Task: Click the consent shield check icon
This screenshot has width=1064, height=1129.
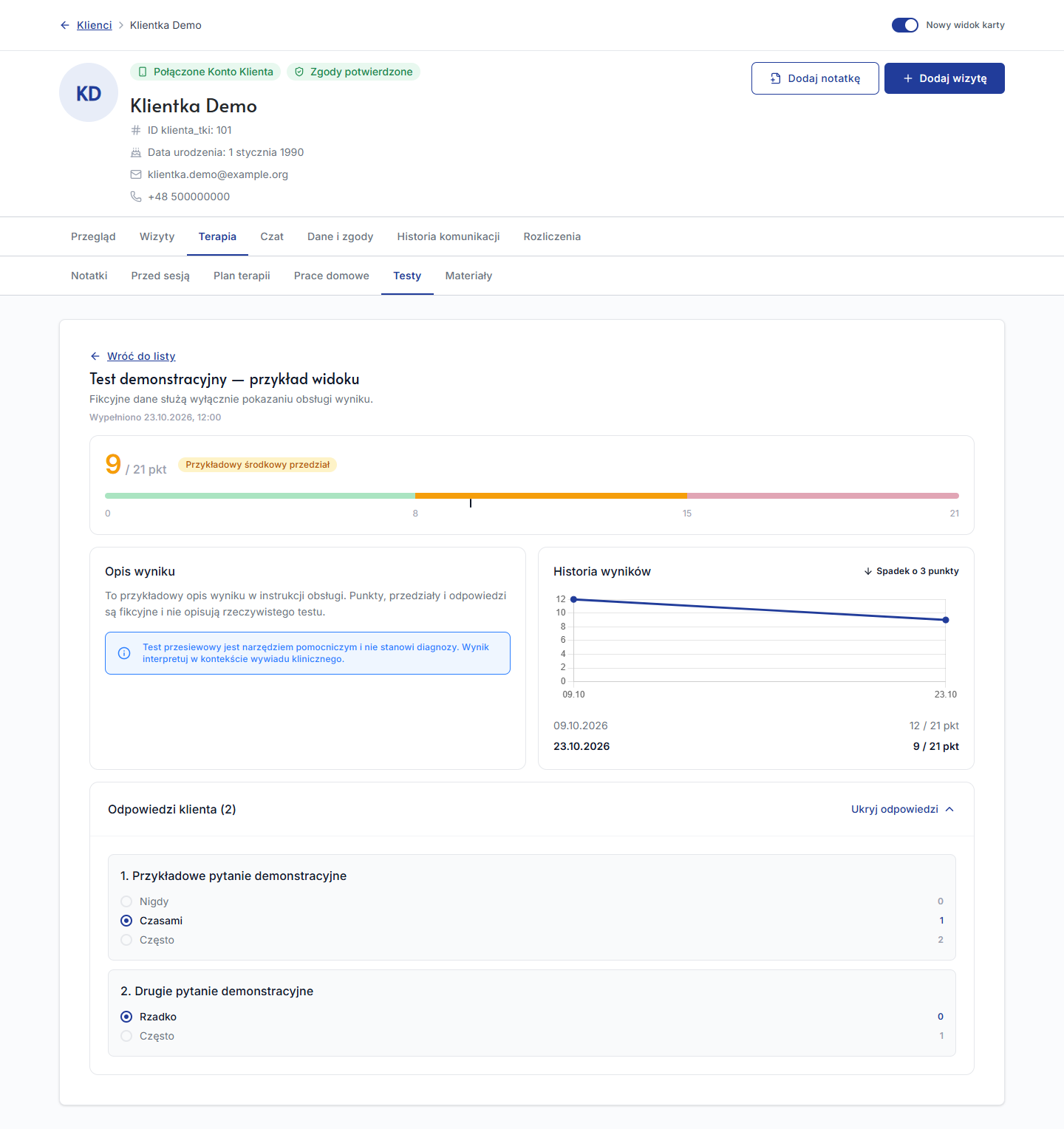Action: point(299,72)
